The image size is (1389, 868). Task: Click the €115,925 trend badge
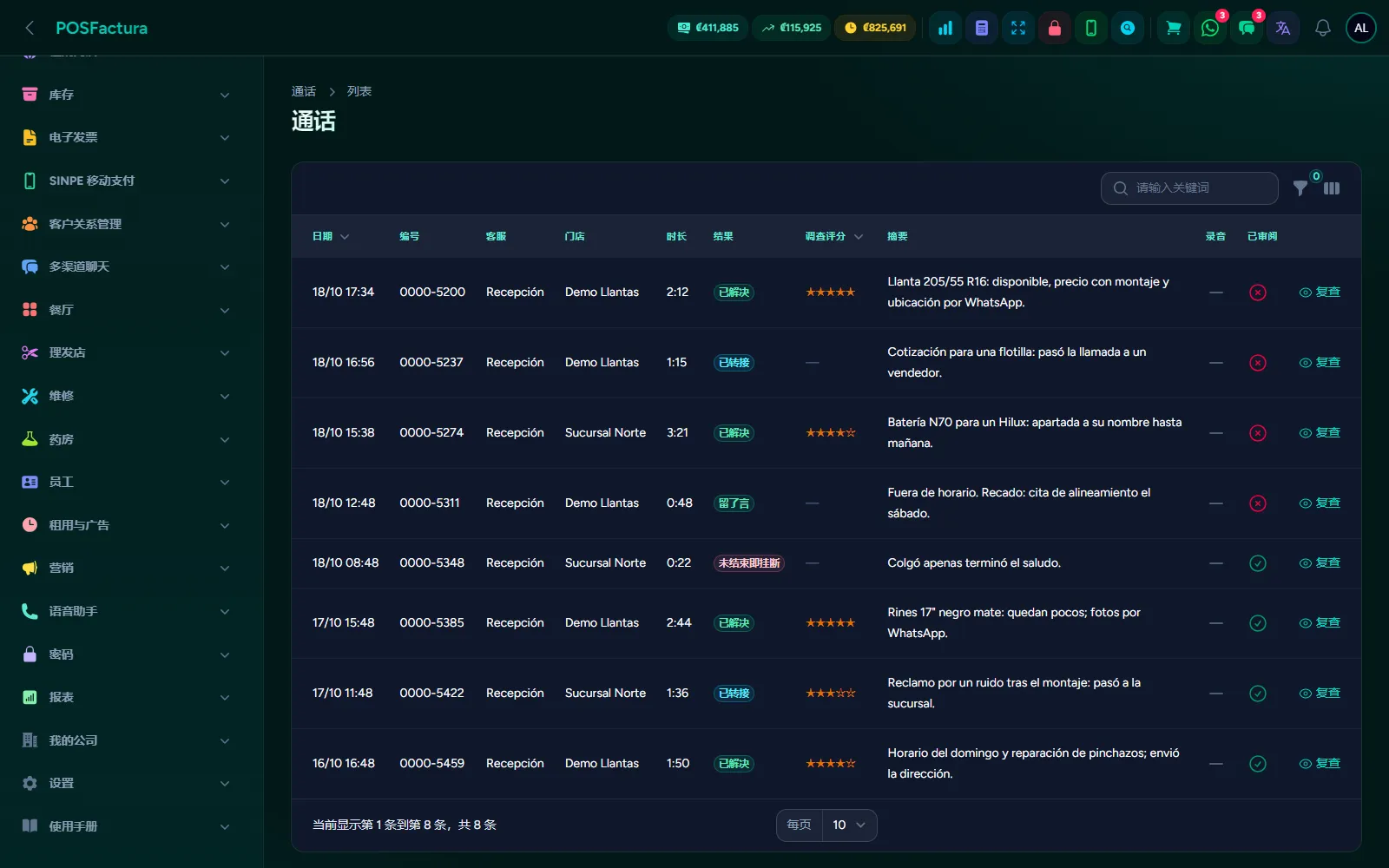pos(792,28)
